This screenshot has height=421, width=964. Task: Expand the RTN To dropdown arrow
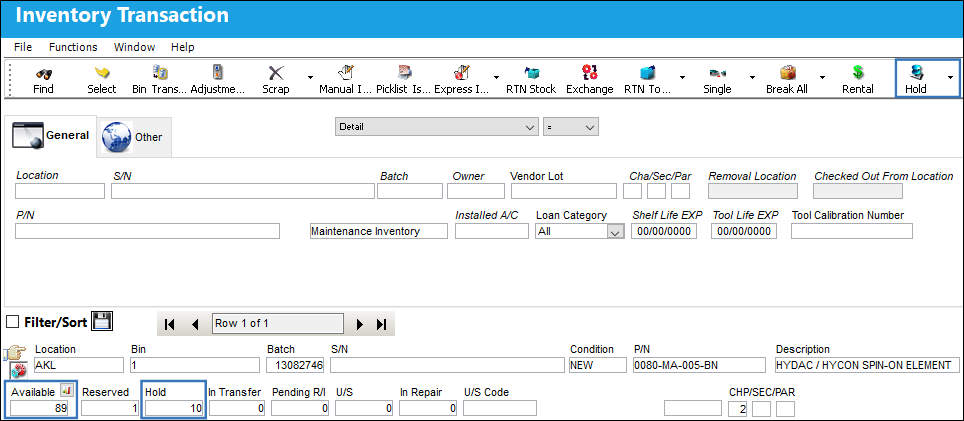pyautogui.click(x=682, y=77)
